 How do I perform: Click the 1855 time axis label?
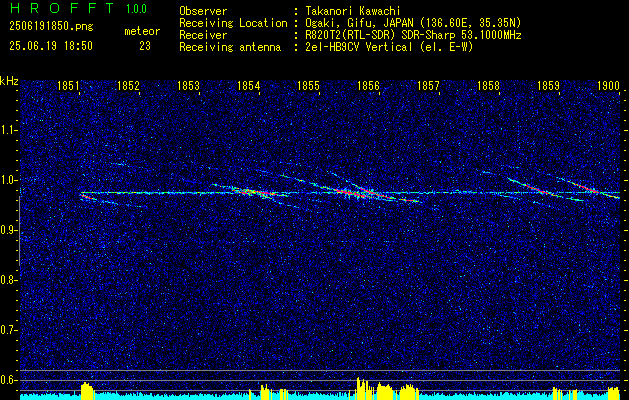tap(308, 86)
